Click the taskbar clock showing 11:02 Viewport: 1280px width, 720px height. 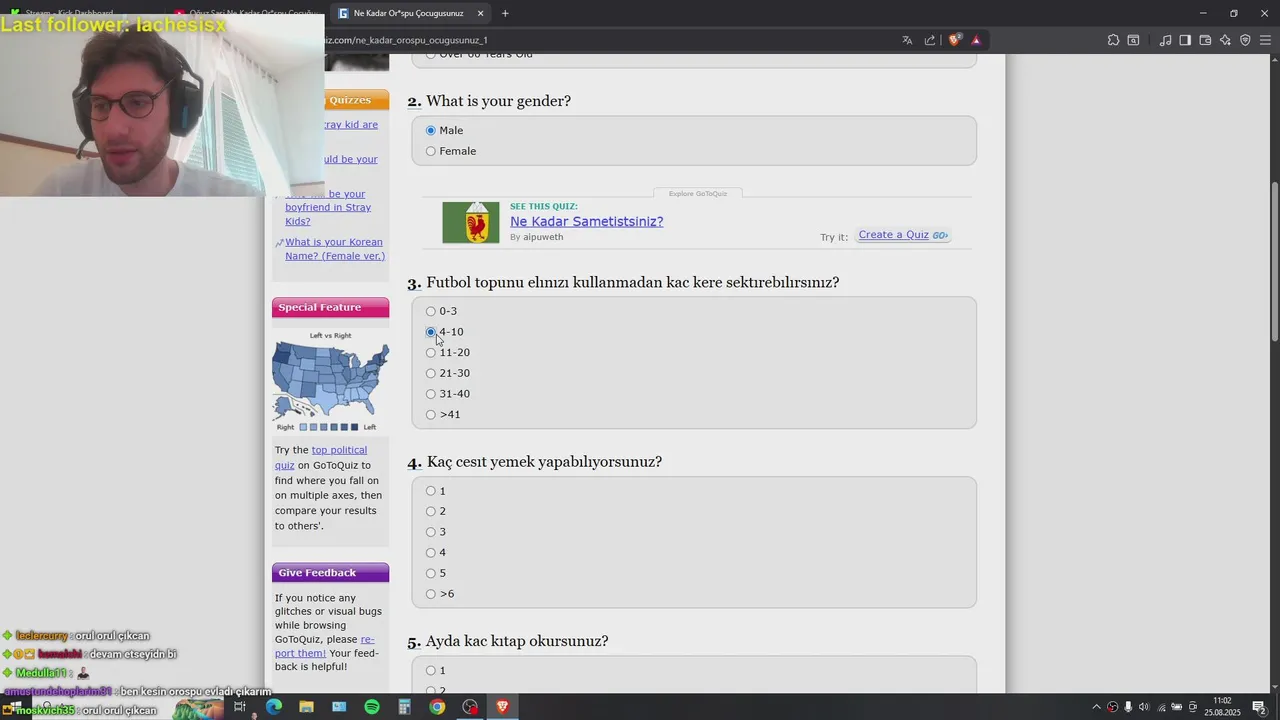pos(1222,707)
